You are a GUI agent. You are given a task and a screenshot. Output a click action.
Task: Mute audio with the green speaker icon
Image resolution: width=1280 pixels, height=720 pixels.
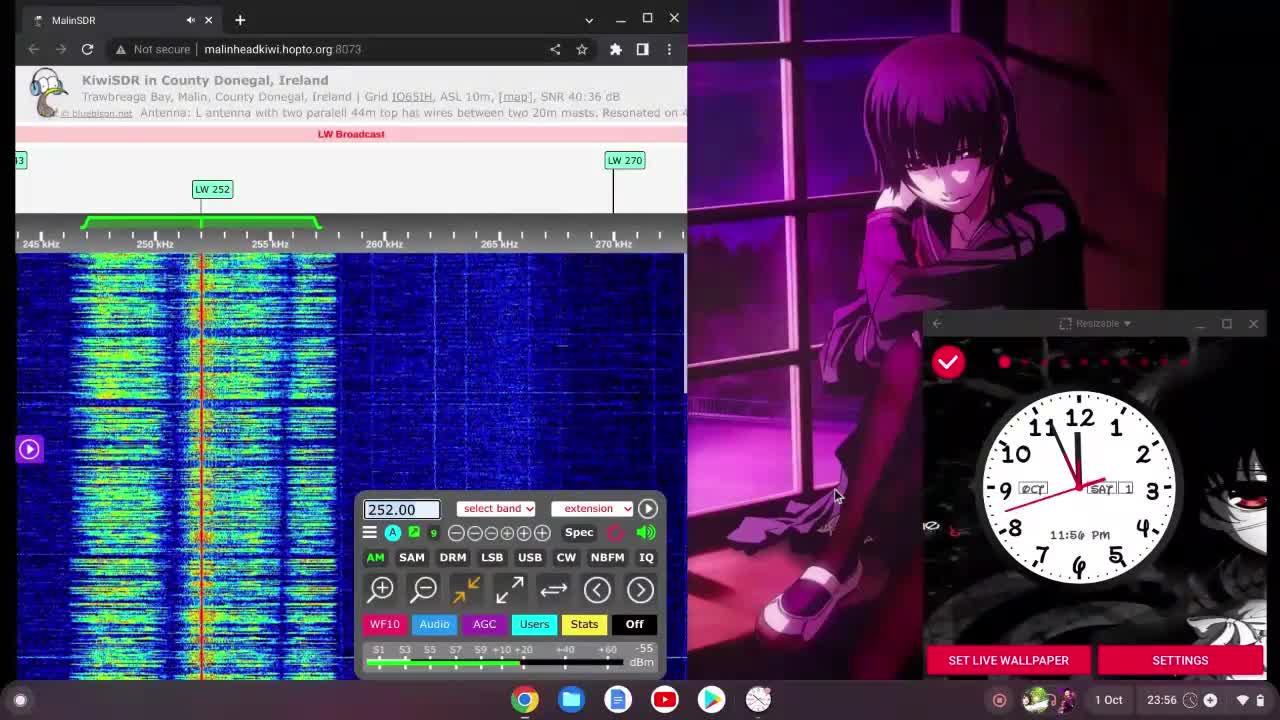pyautogui.click(x=646, y=533)
